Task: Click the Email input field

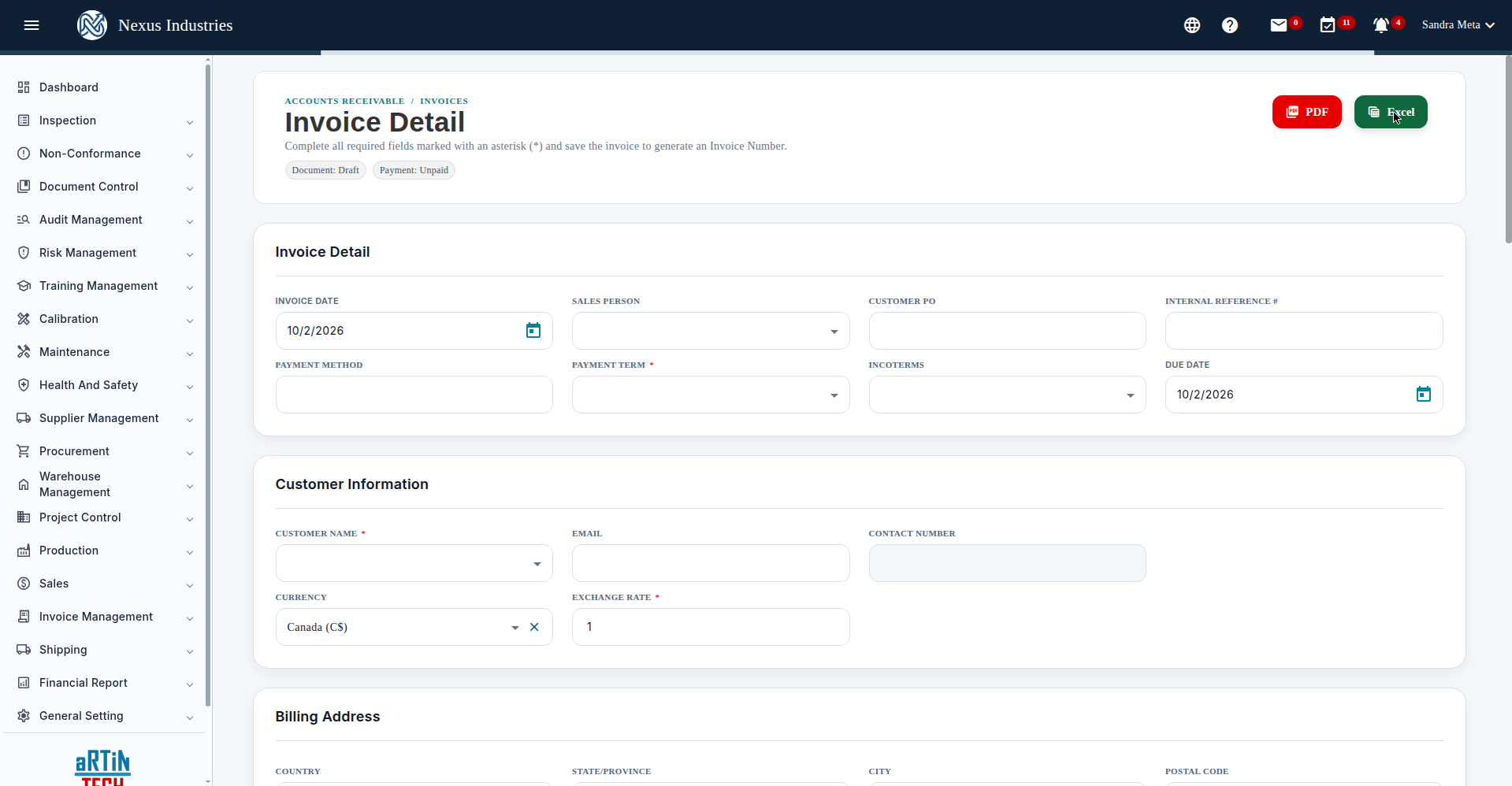Action: [711, 563]
